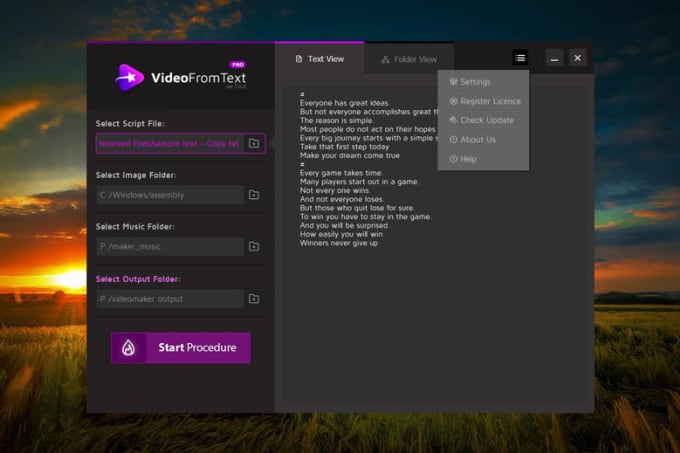Click the line 'And not everyone loses.'

point(342,199)
